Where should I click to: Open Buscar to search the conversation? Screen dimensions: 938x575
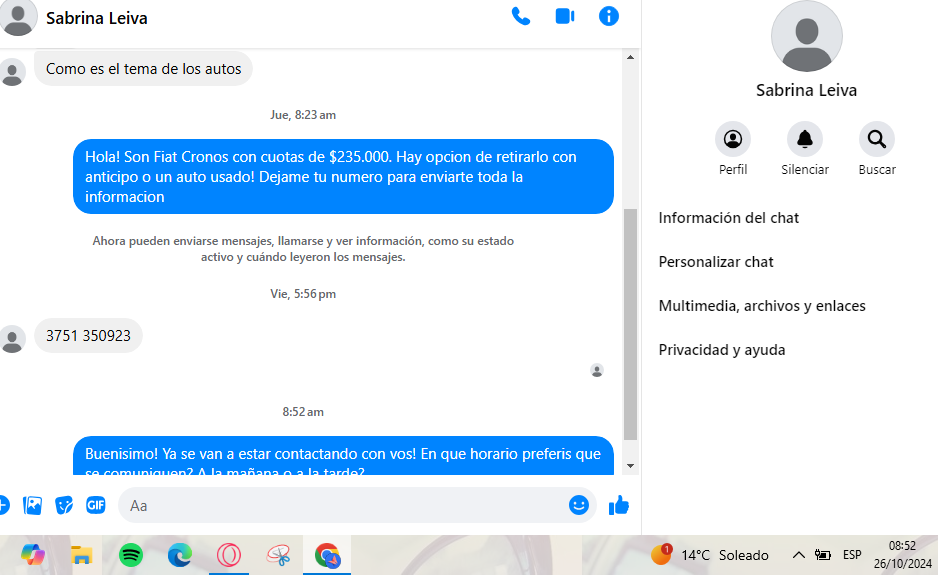click(877, 139)
